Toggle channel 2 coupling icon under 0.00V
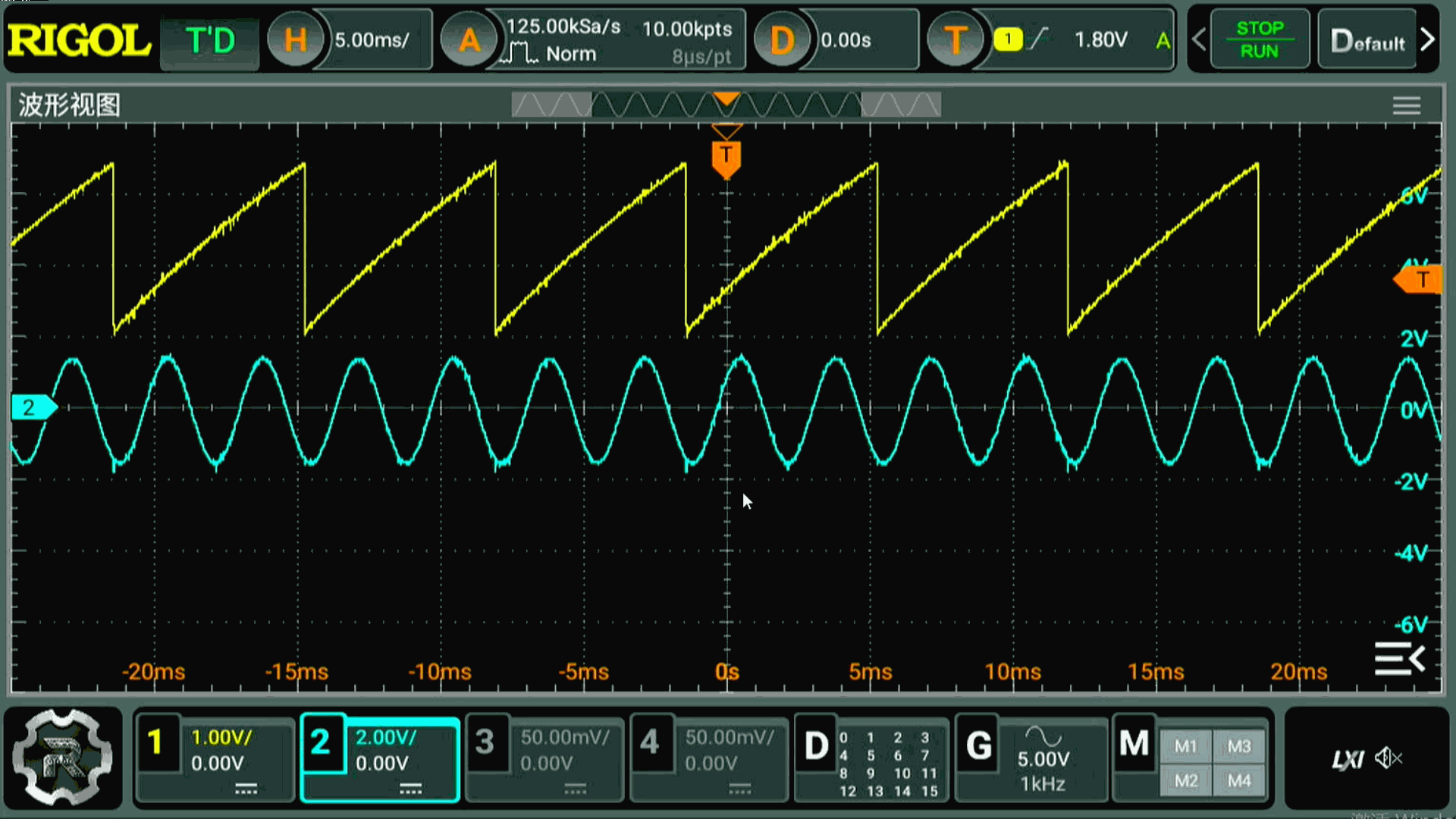 (x=410, y=789)
